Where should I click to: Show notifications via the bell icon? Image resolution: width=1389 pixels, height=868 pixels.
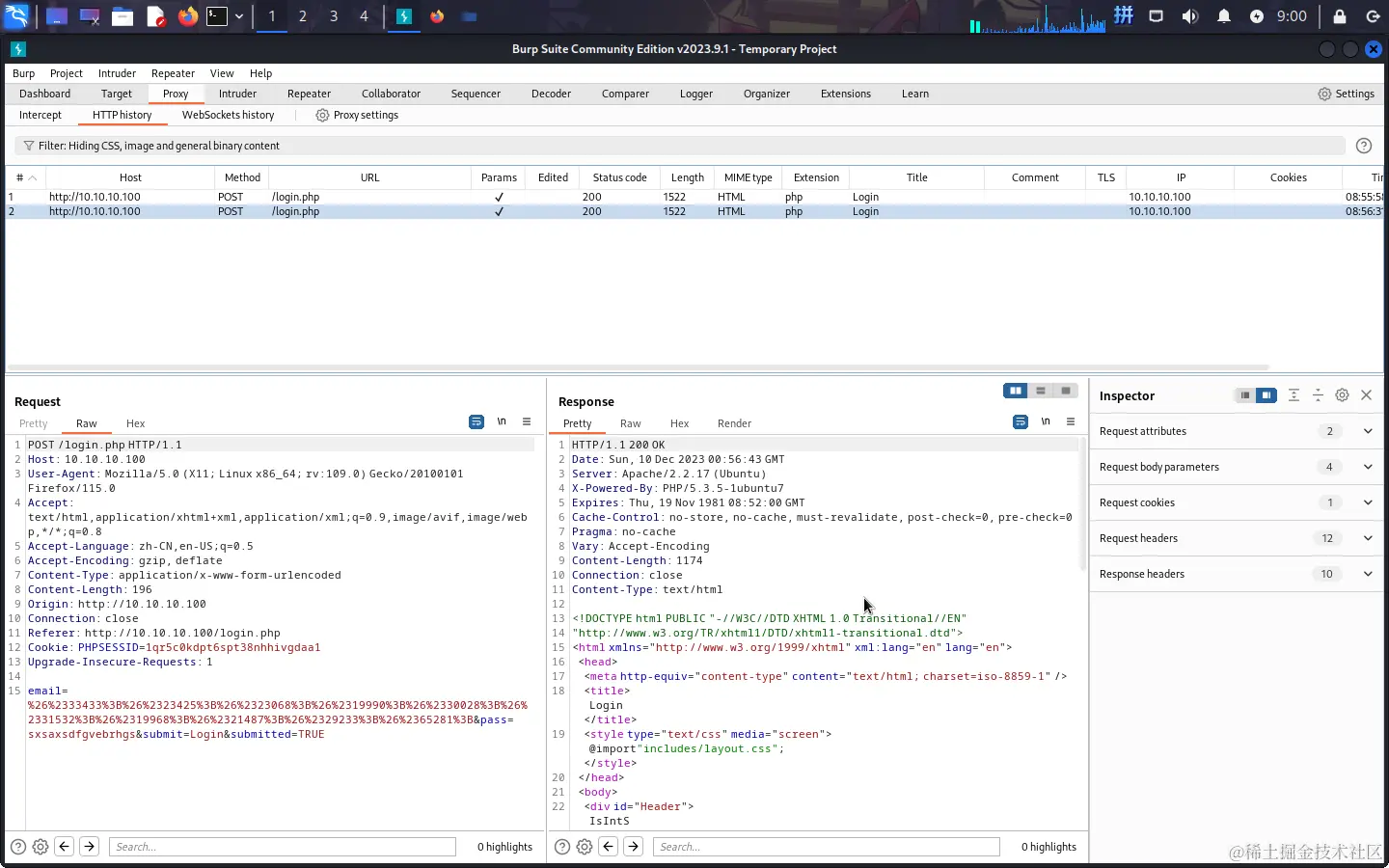pos(1223,16)
